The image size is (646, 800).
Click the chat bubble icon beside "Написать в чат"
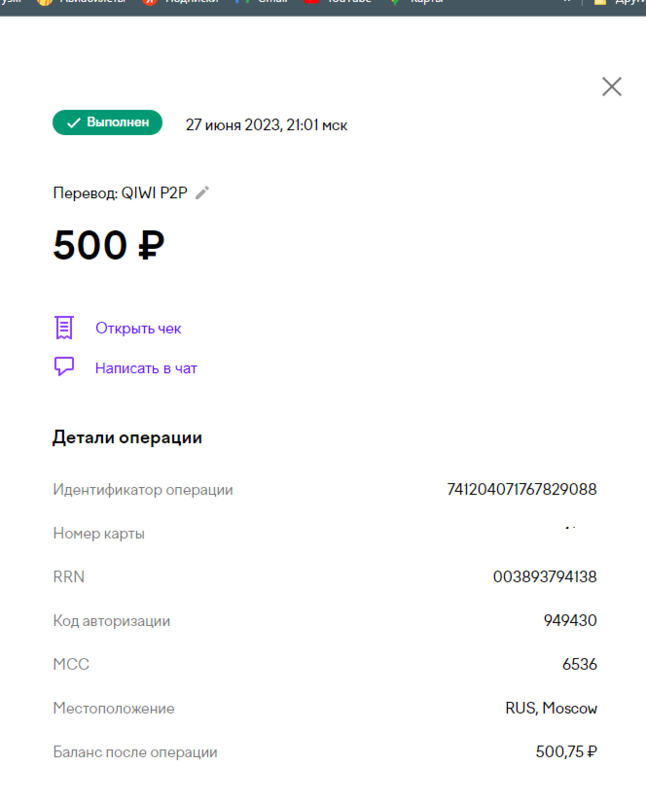coord(64,366)
